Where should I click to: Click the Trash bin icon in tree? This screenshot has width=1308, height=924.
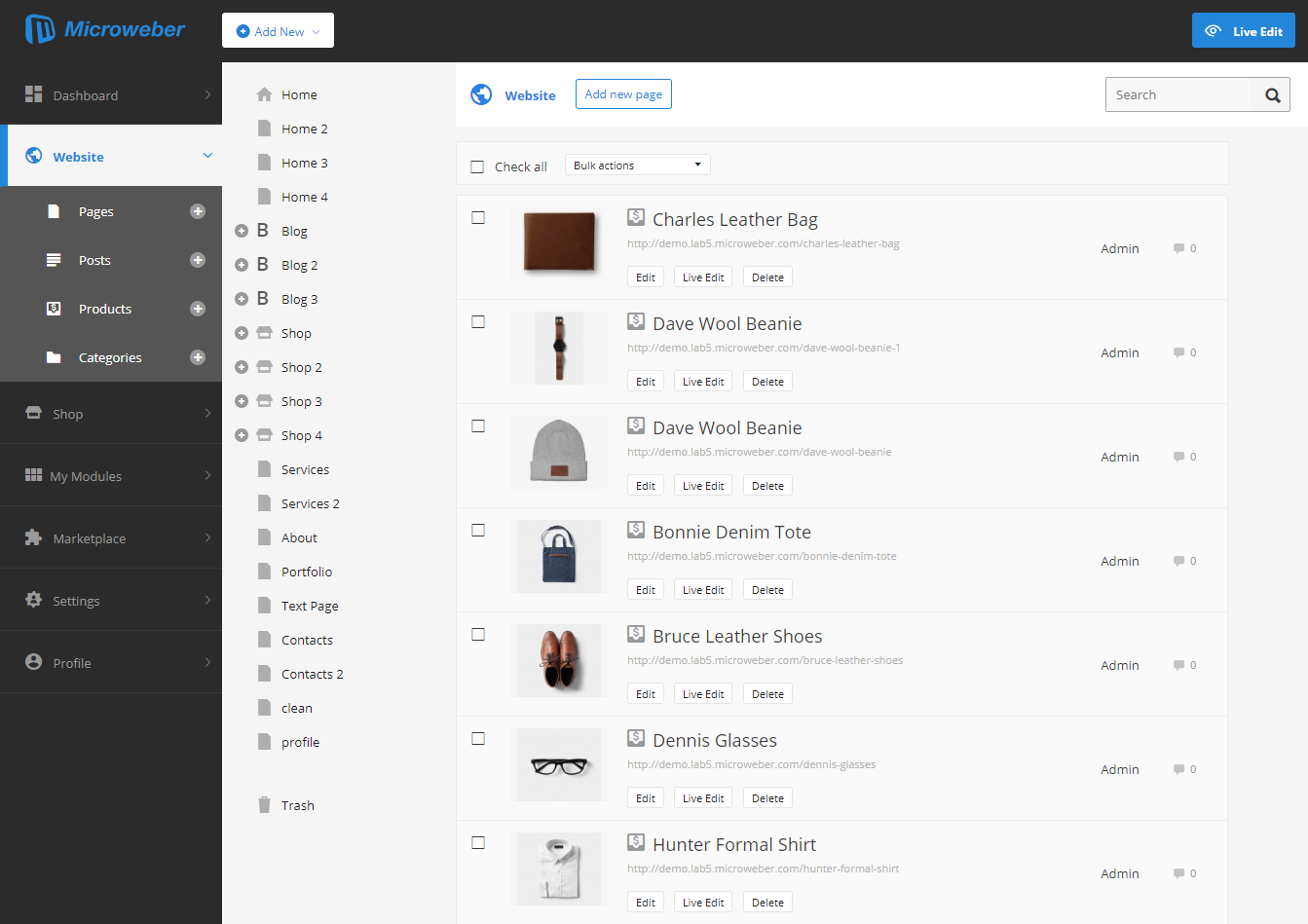264,804
